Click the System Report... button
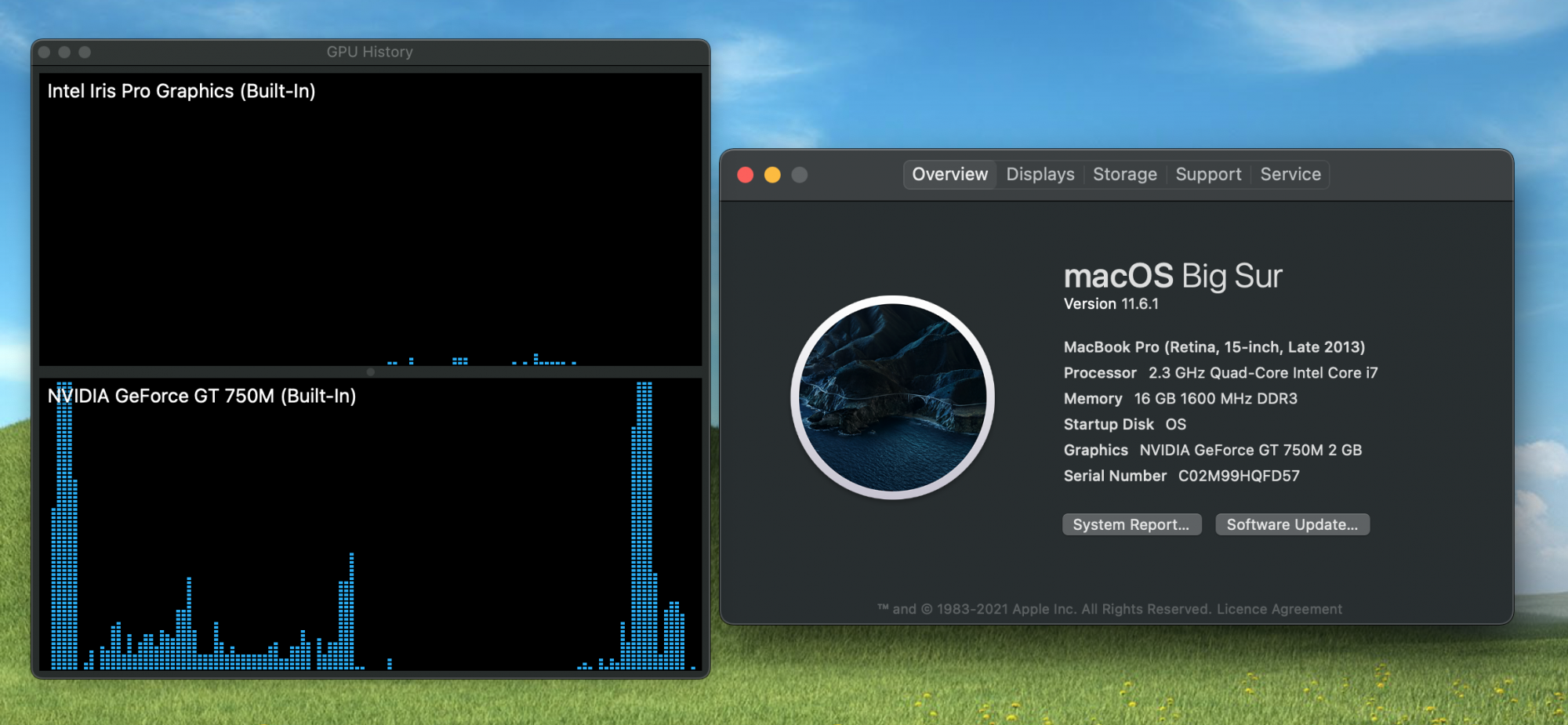1568x725 pixels. click(1131, 524)
